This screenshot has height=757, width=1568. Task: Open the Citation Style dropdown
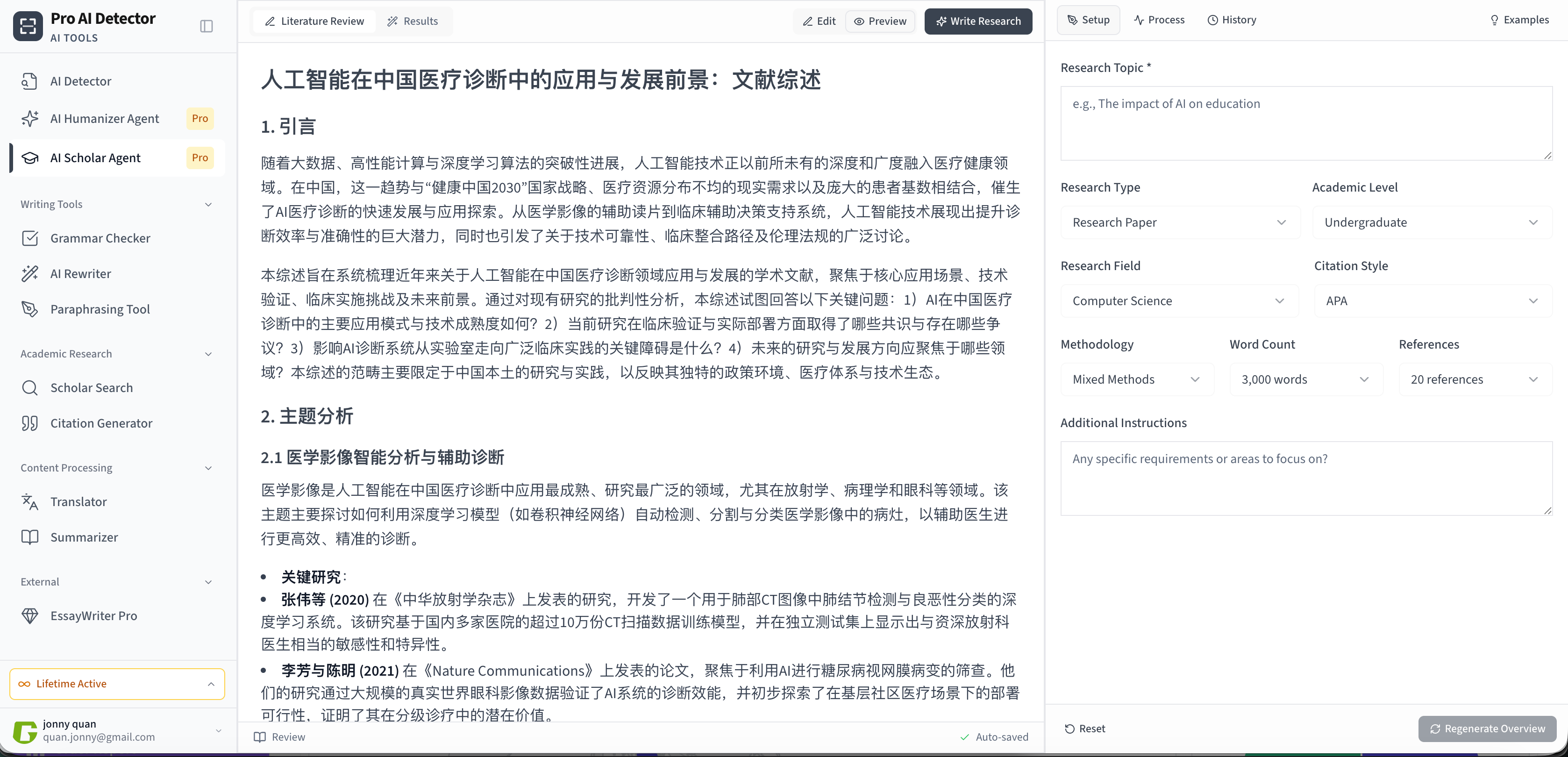pyautogui.click(x=1432, y=301)
